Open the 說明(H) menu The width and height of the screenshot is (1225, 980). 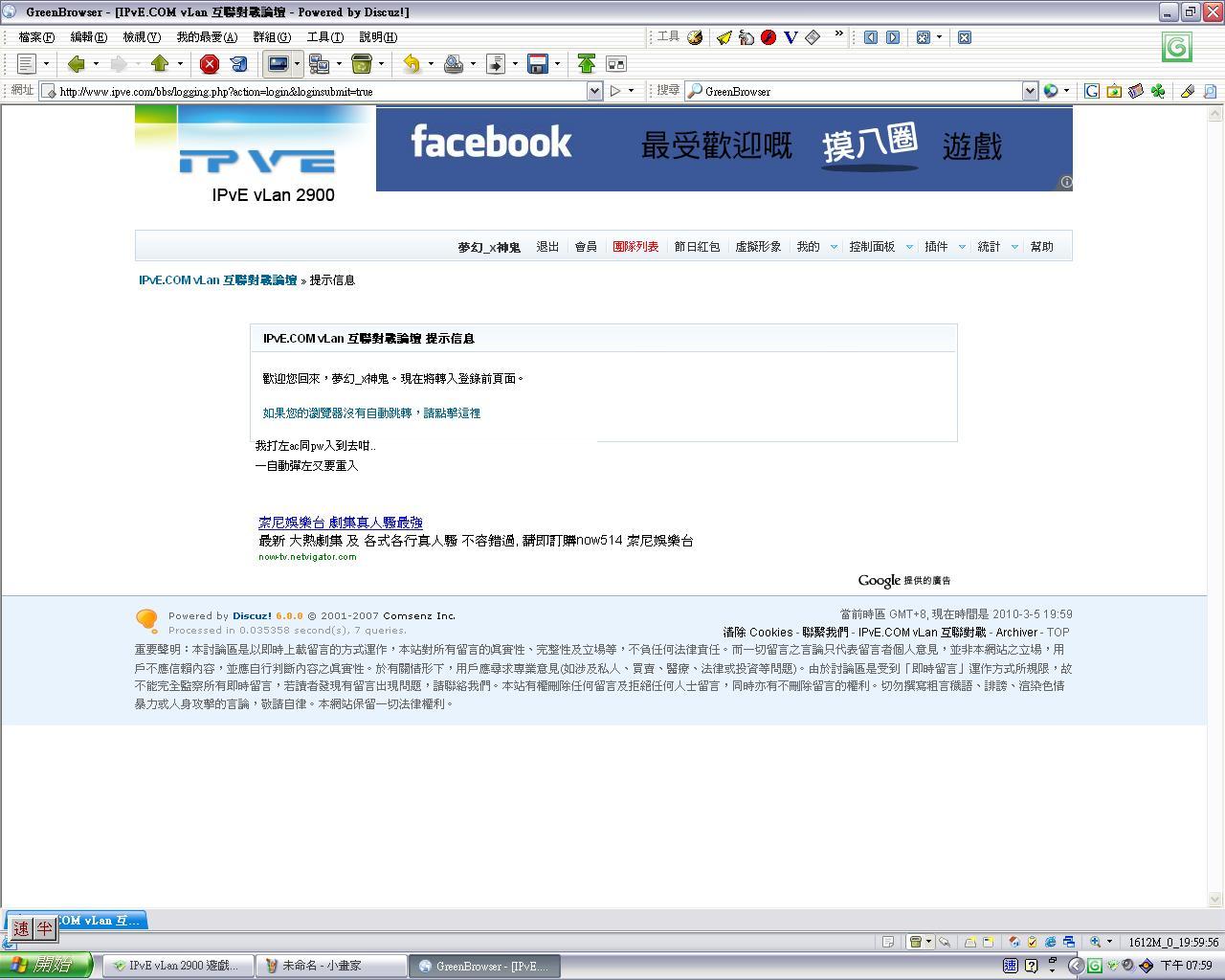(378, 37)
